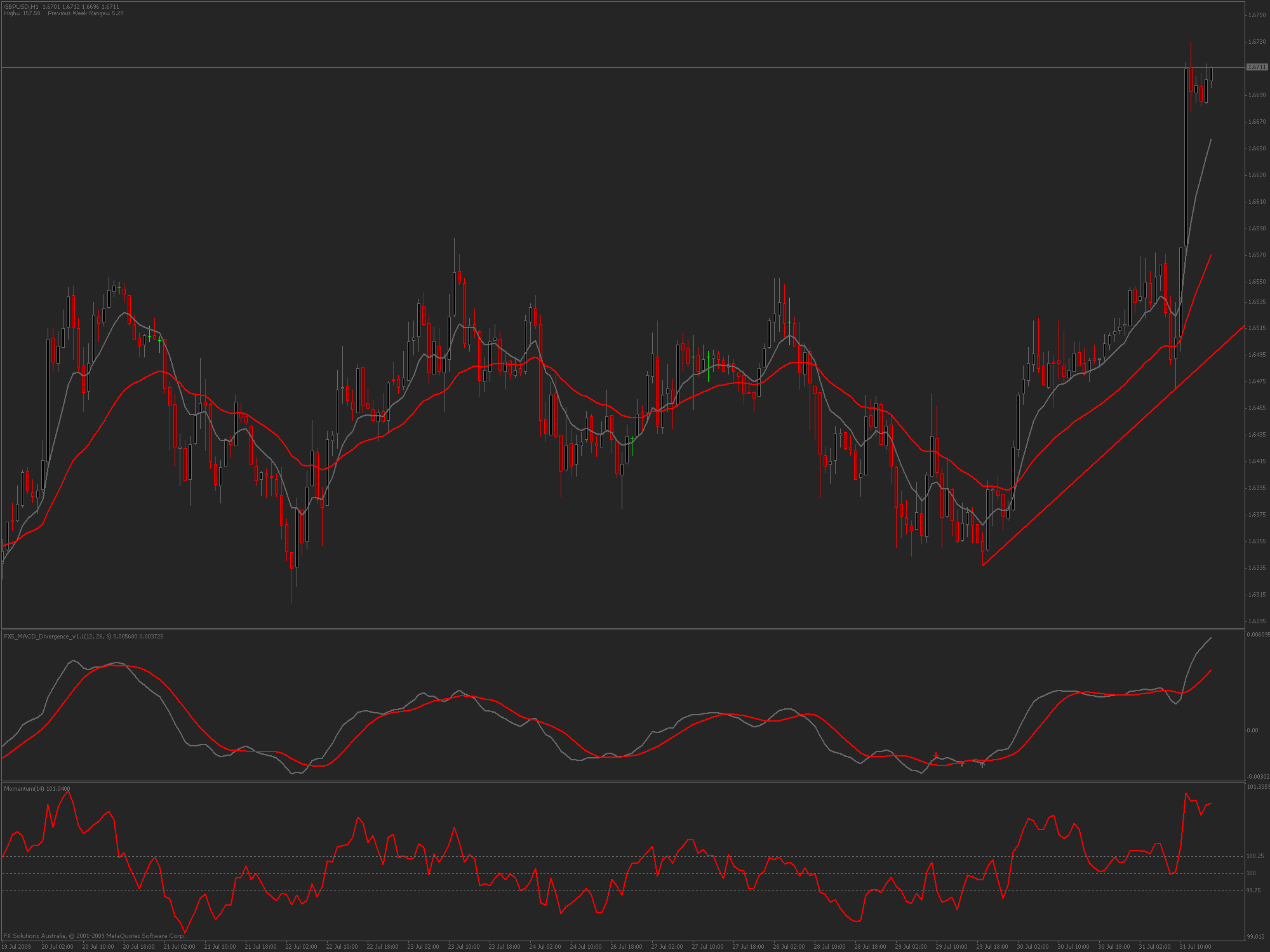Screen dimensions: 1270x952
Task: Click the momentum 100 level label
Action: pyautogui.click(x=1251, y=873)
